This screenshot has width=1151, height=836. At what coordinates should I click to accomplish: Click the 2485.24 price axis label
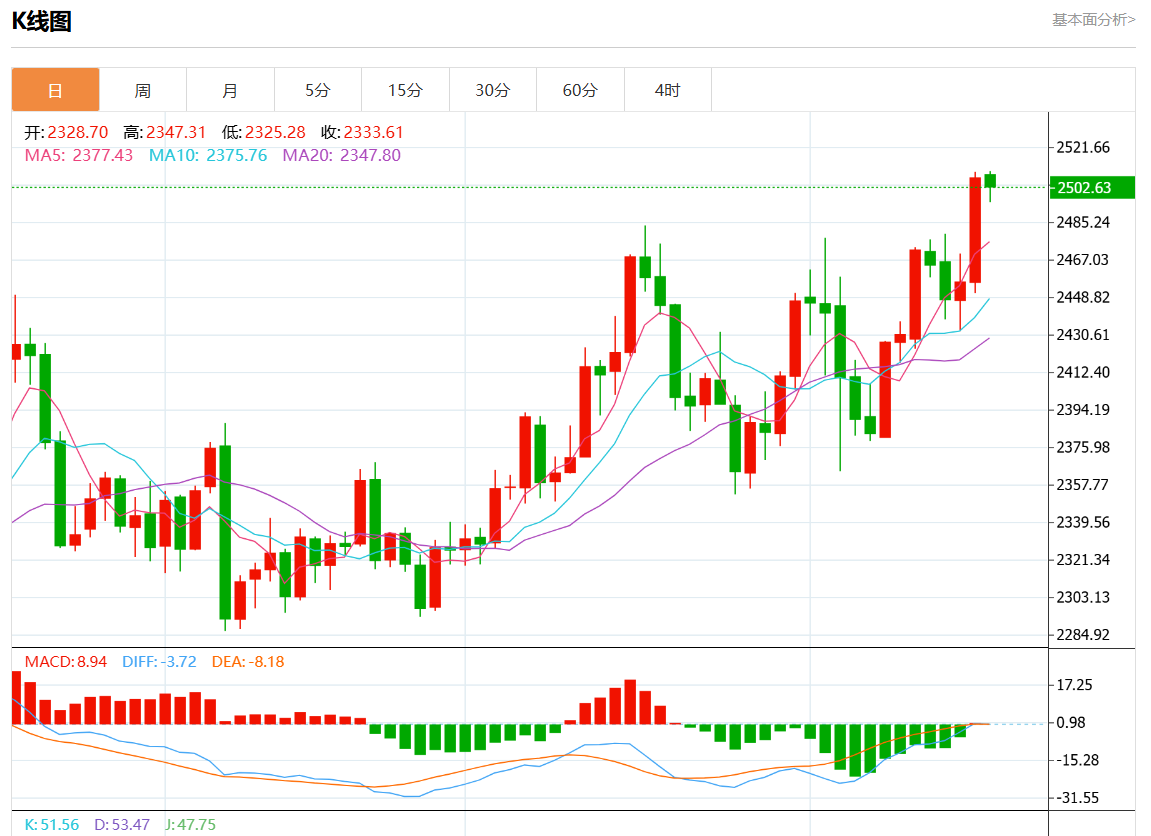1083,222
